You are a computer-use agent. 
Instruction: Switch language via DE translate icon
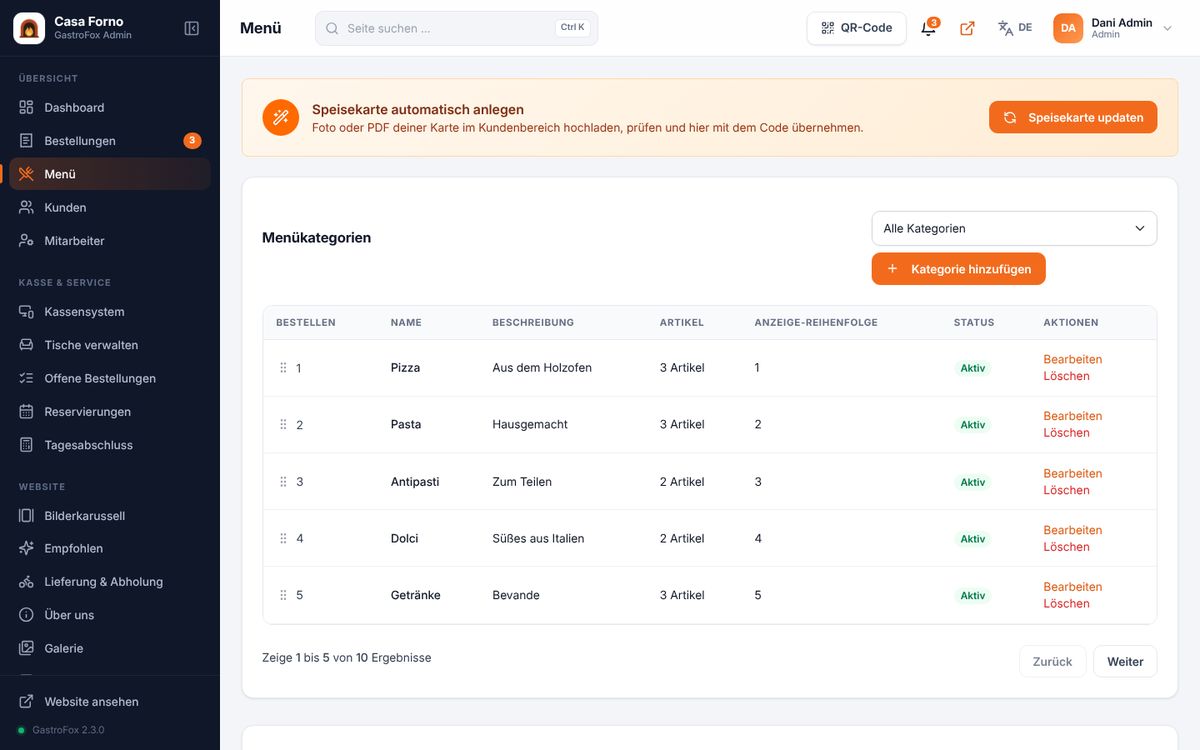click(1015, 28)
